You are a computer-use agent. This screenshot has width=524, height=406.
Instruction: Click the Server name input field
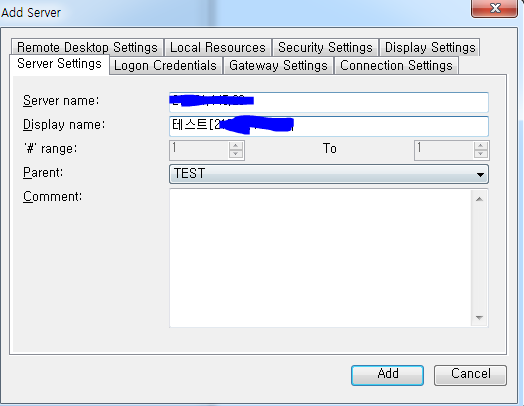(x=329, y=102)
